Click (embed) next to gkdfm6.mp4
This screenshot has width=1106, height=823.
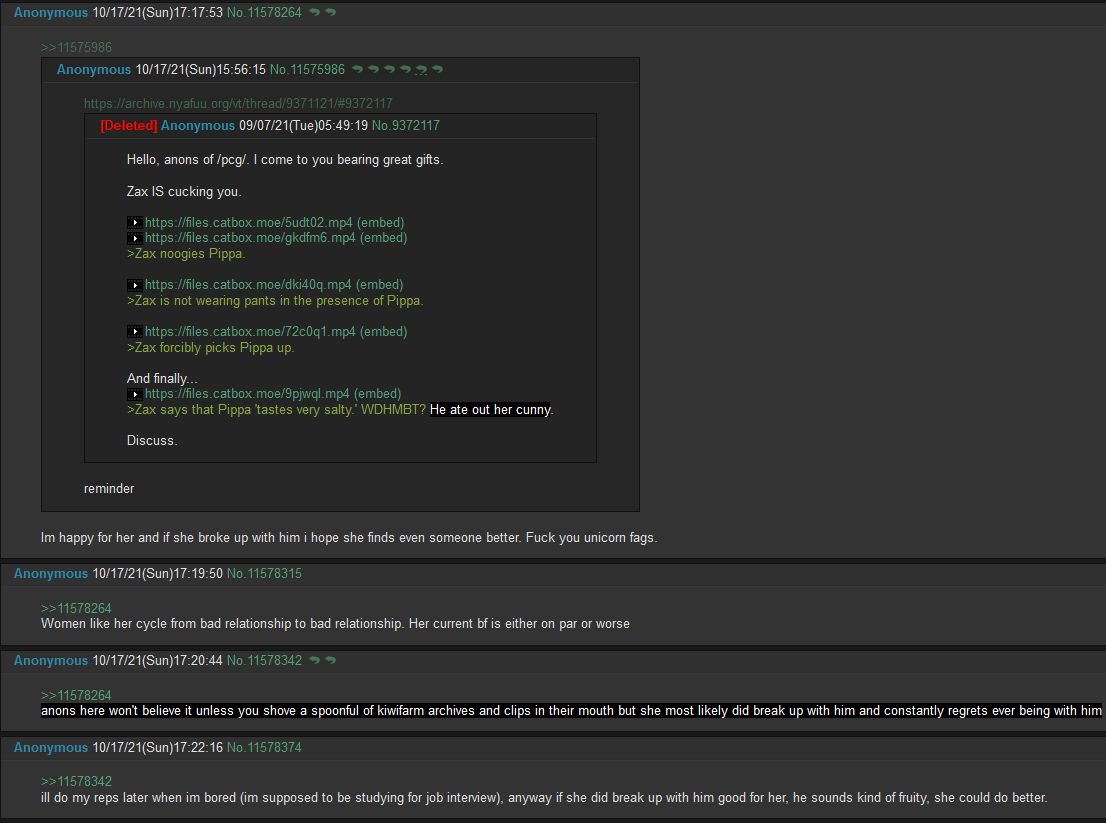pyautogui.click(x=384, y=238)
